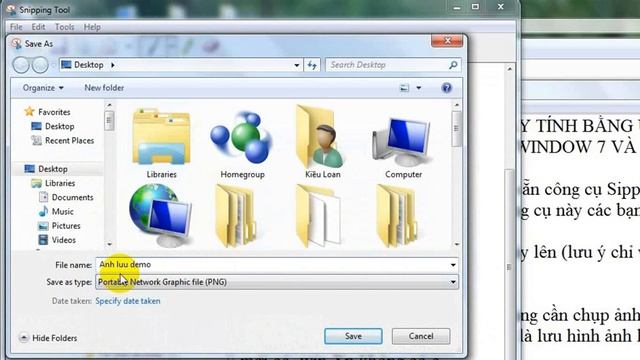Select the folder icon below Computer
The width and height of the screenshot is (640, 360).
[397, 216]
